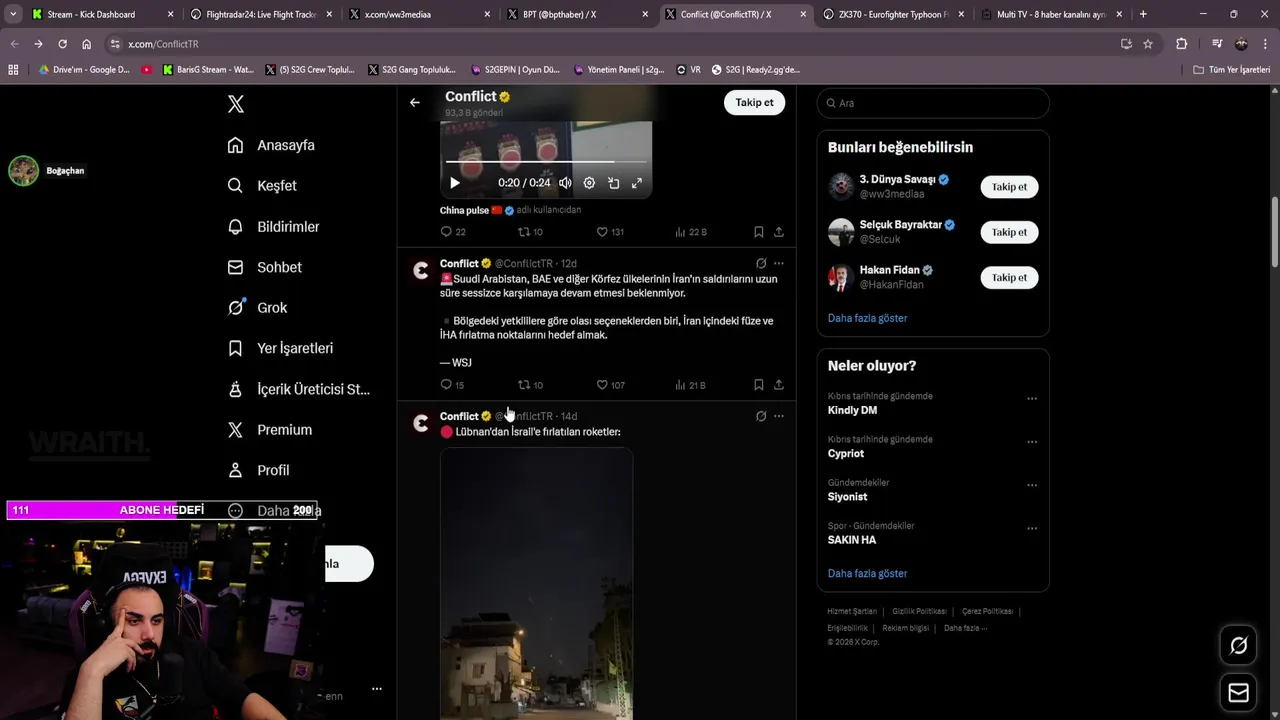This screenshot has width=1280, height=720.
Task: Seek on the video progress bar
Action: coord(546,161)
